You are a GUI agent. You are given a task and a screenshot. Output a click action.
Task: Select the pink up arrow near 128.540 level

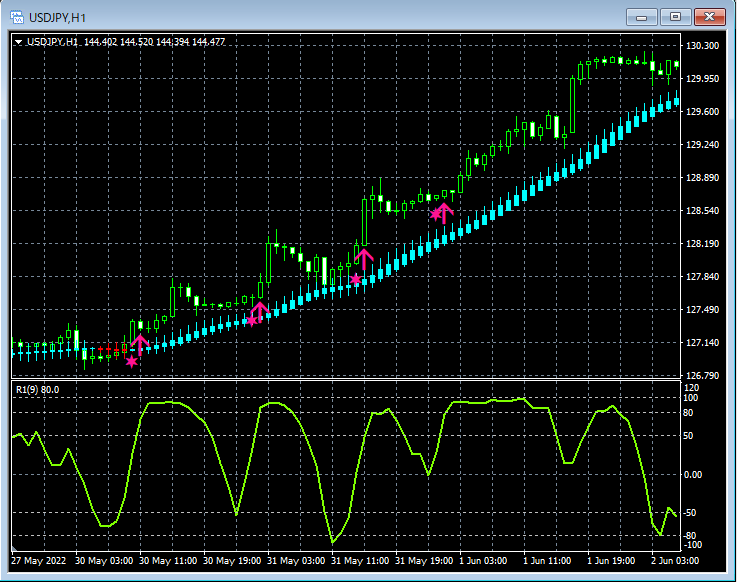pyautogui.click(x=444, y=213)
